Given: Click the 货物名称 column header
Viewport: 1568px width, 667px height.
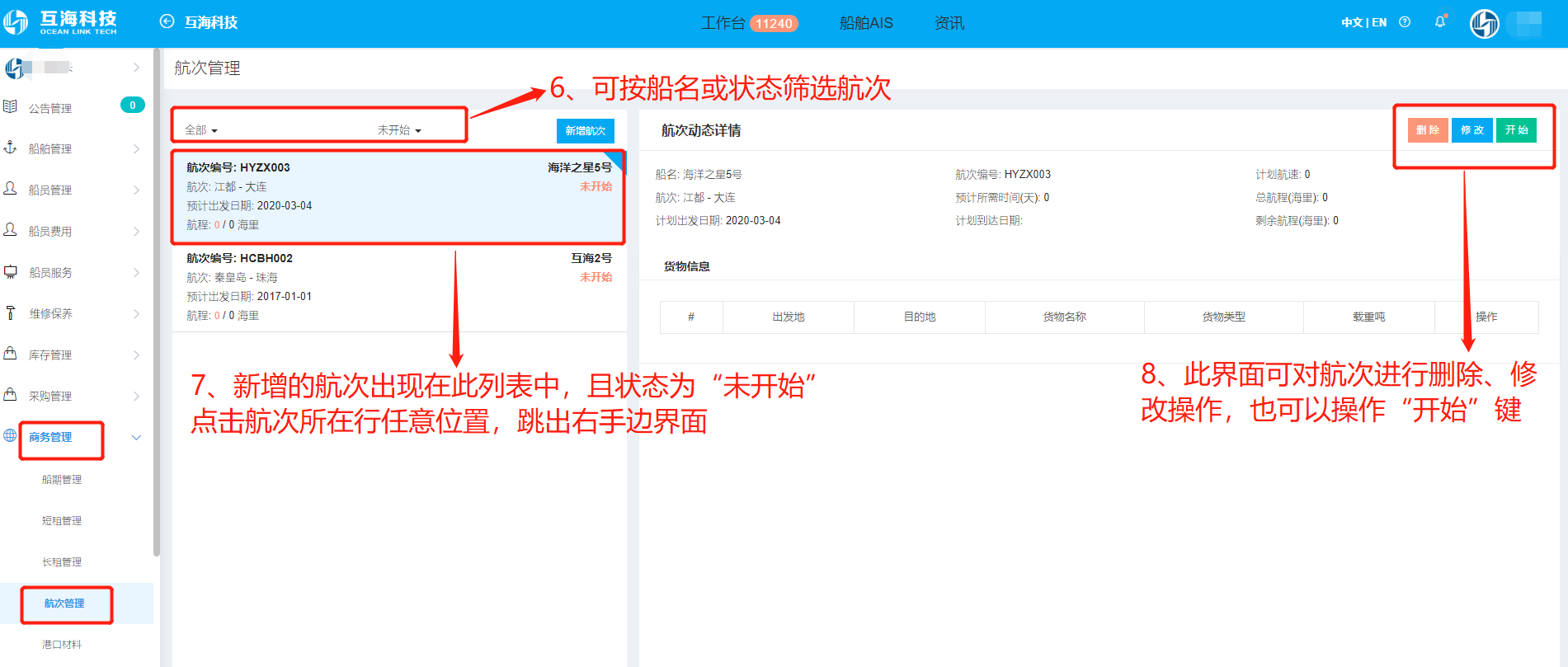Looking at the screenshot, I should (1065, 317).
